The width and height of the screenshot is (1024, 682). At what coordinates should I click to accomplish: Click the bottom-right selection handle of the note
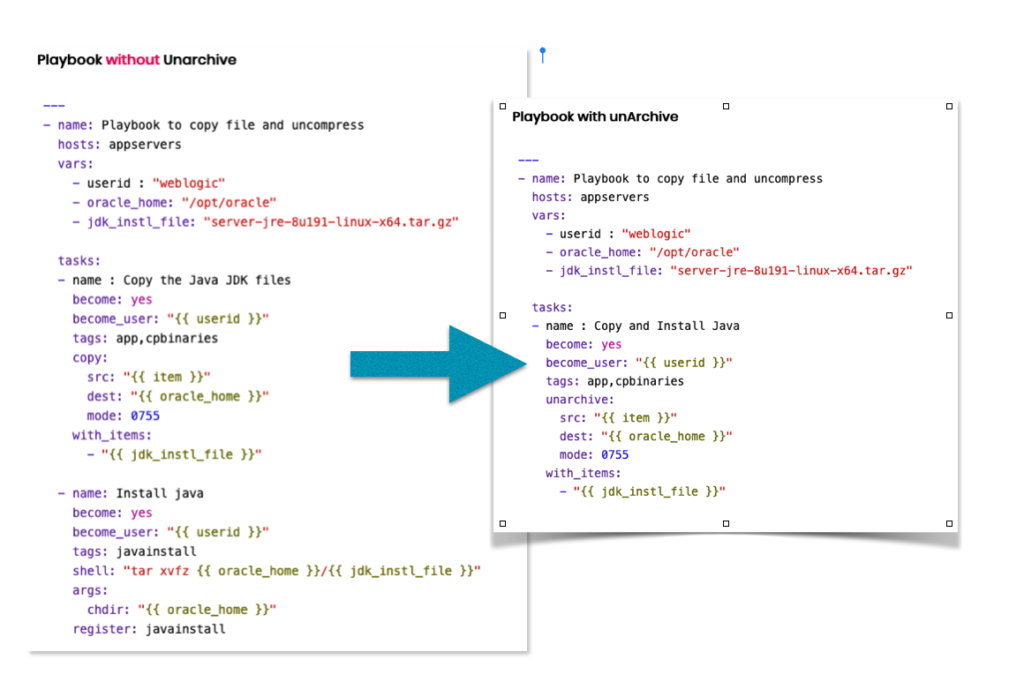[947, 521]
